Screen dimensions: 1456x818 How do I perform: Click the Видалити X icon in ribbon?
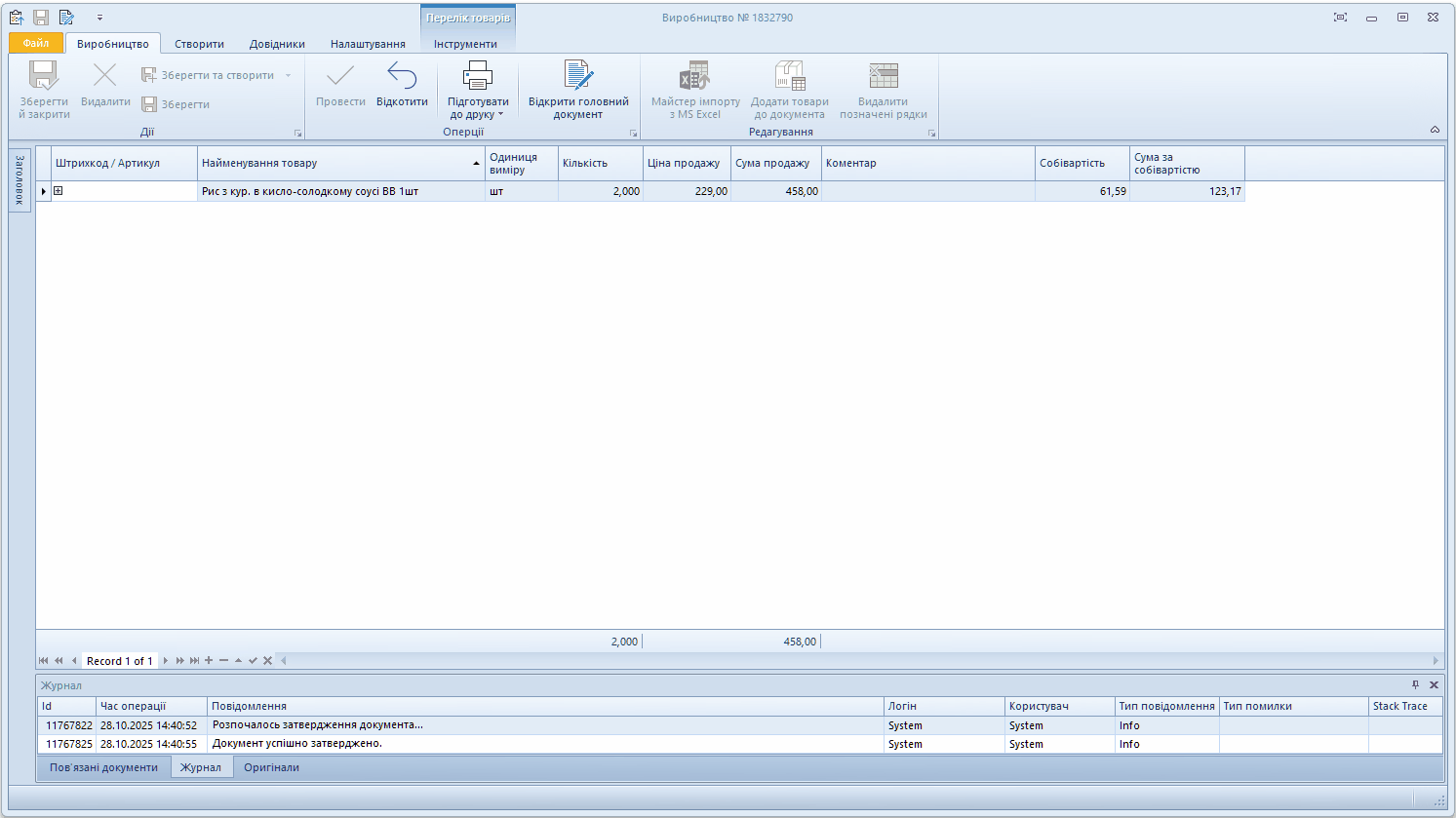[104, 76]
